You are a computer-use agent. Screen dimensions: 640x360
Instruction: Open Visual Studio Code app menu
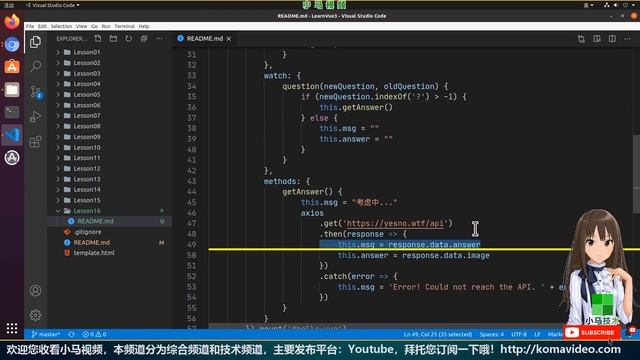53,5
